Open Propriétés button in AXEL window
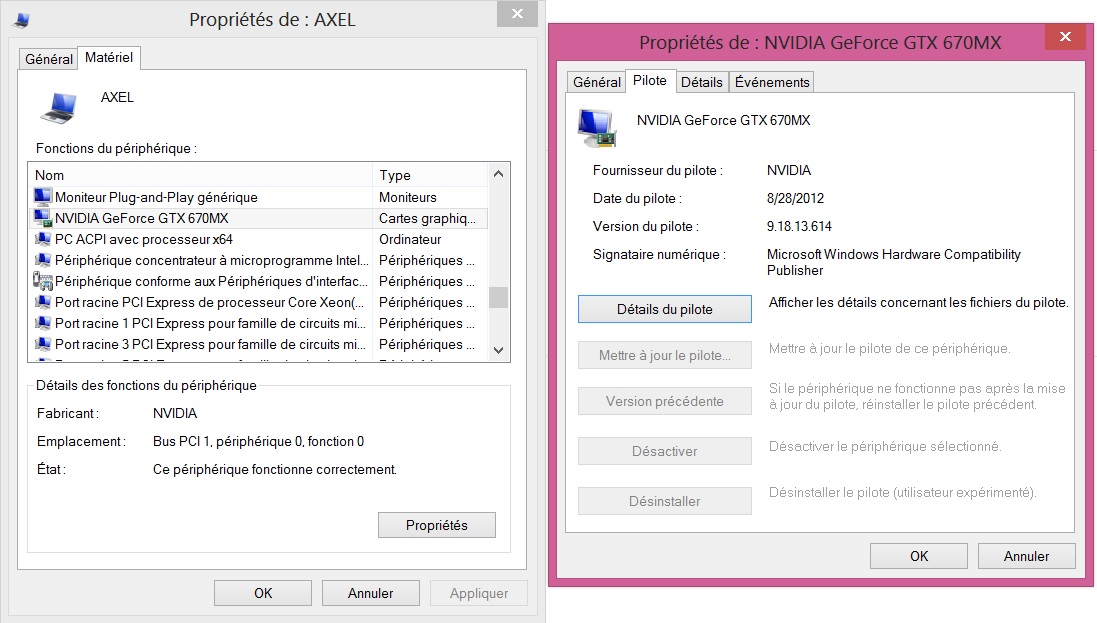Screen dimensions: 1097x623 tap(437, 525)
